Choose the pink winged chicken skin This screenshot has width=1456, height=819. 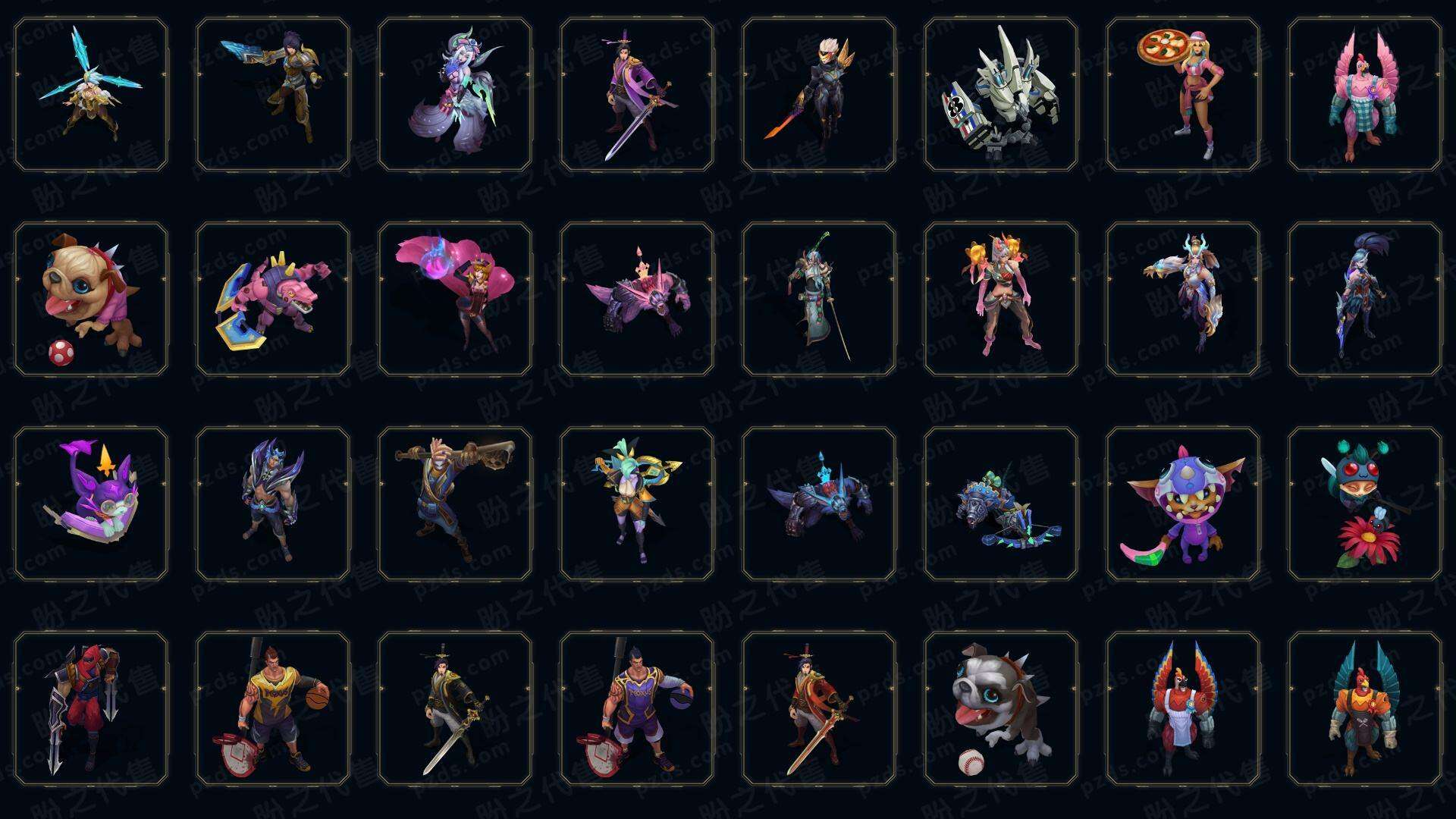(x=1365, y=95)
